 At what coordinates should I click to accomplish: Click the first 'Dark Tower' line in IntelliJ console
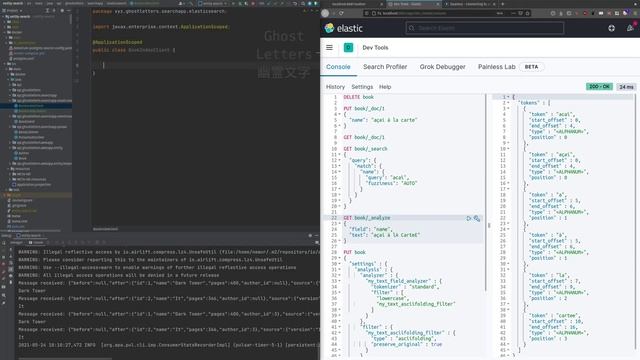[32, 291]
